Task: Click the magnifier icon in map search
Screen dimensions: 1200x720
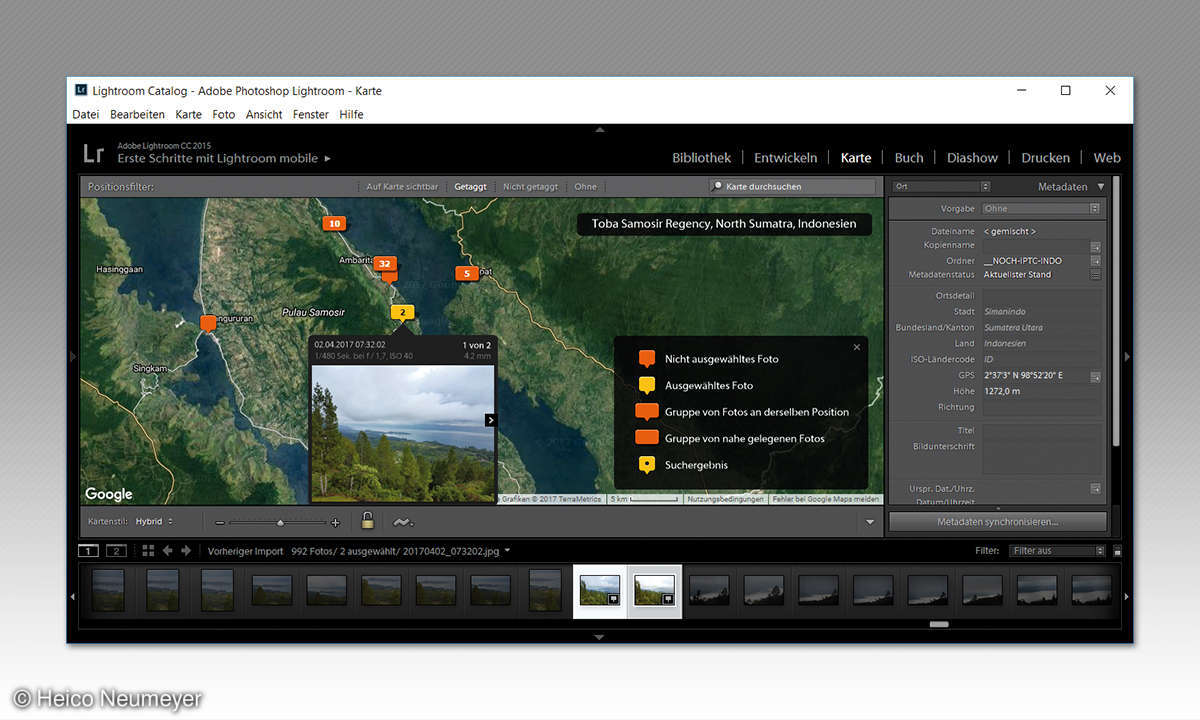Action: 717,186
